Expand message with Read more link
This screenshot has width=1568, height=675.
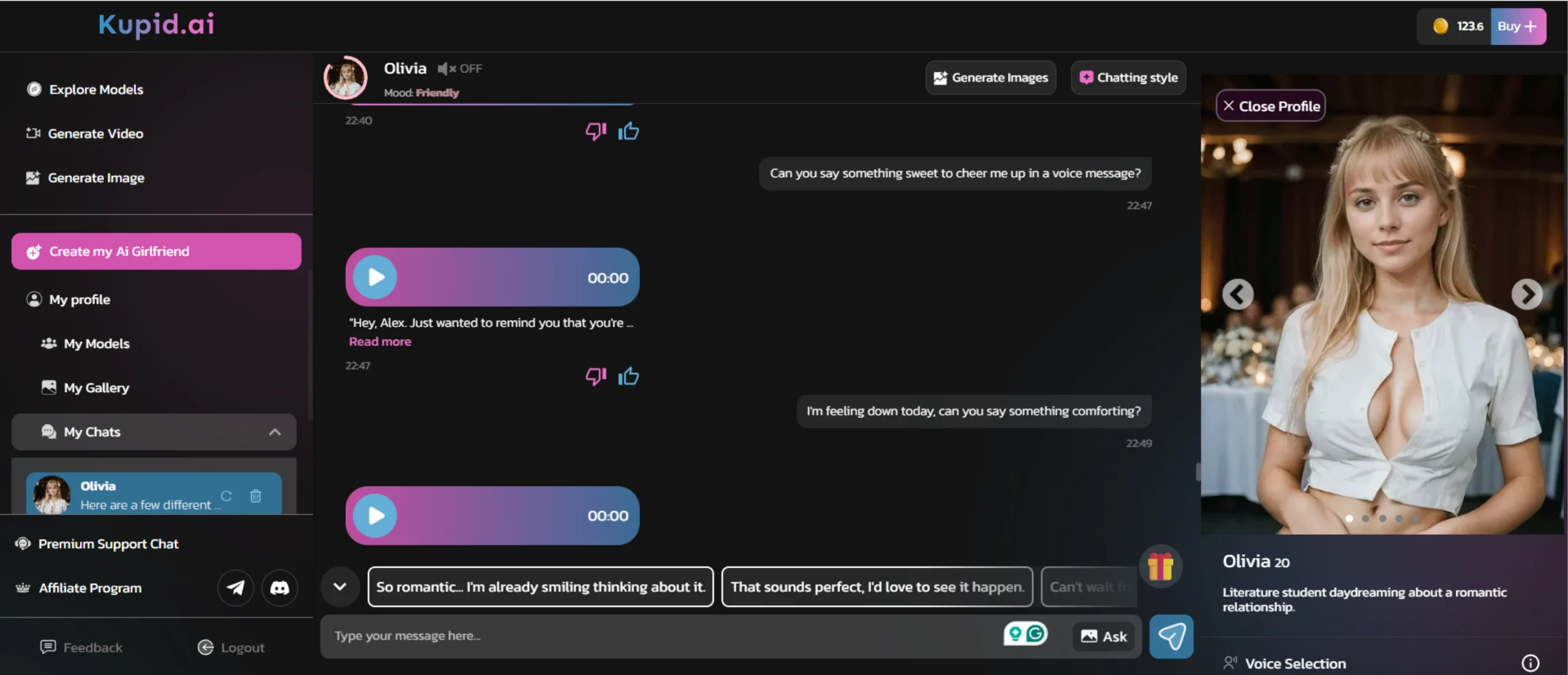point(380,342)
